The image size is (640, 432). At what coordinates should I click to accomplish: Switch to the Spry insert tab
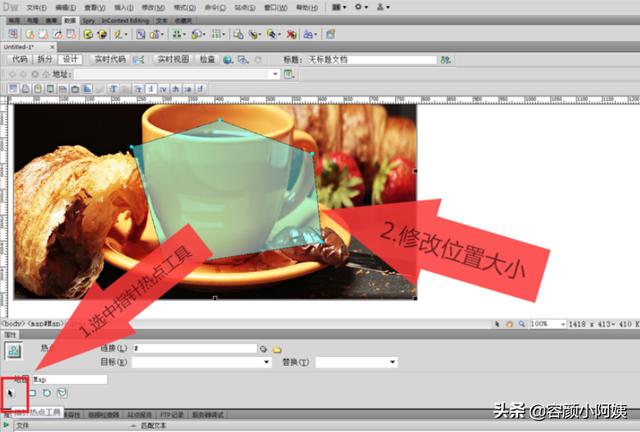pyautogui.click(x=89, y=20)
